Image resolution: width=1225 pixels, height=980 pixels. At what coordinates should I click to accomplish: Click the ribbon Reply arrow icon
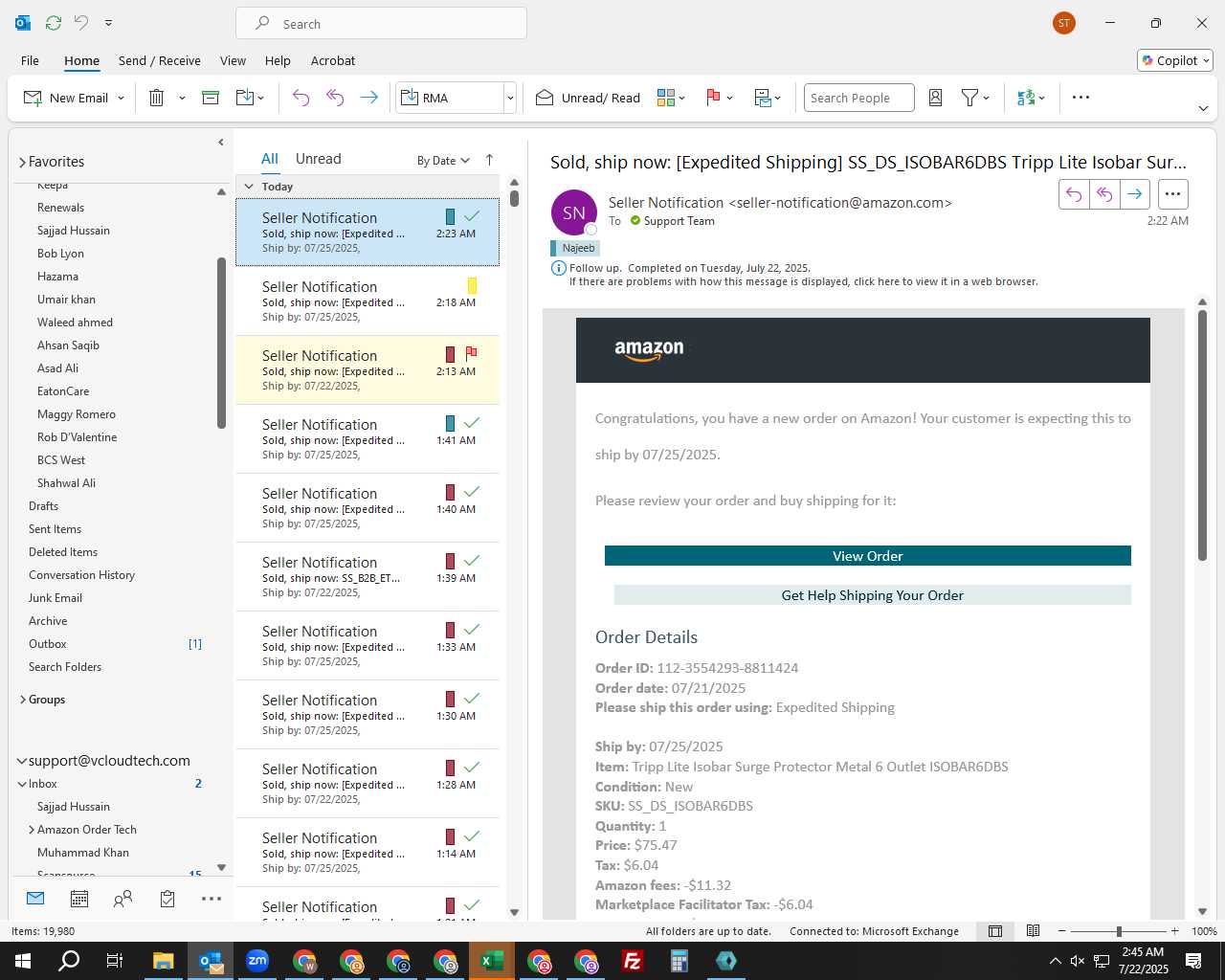click(301, 98)
